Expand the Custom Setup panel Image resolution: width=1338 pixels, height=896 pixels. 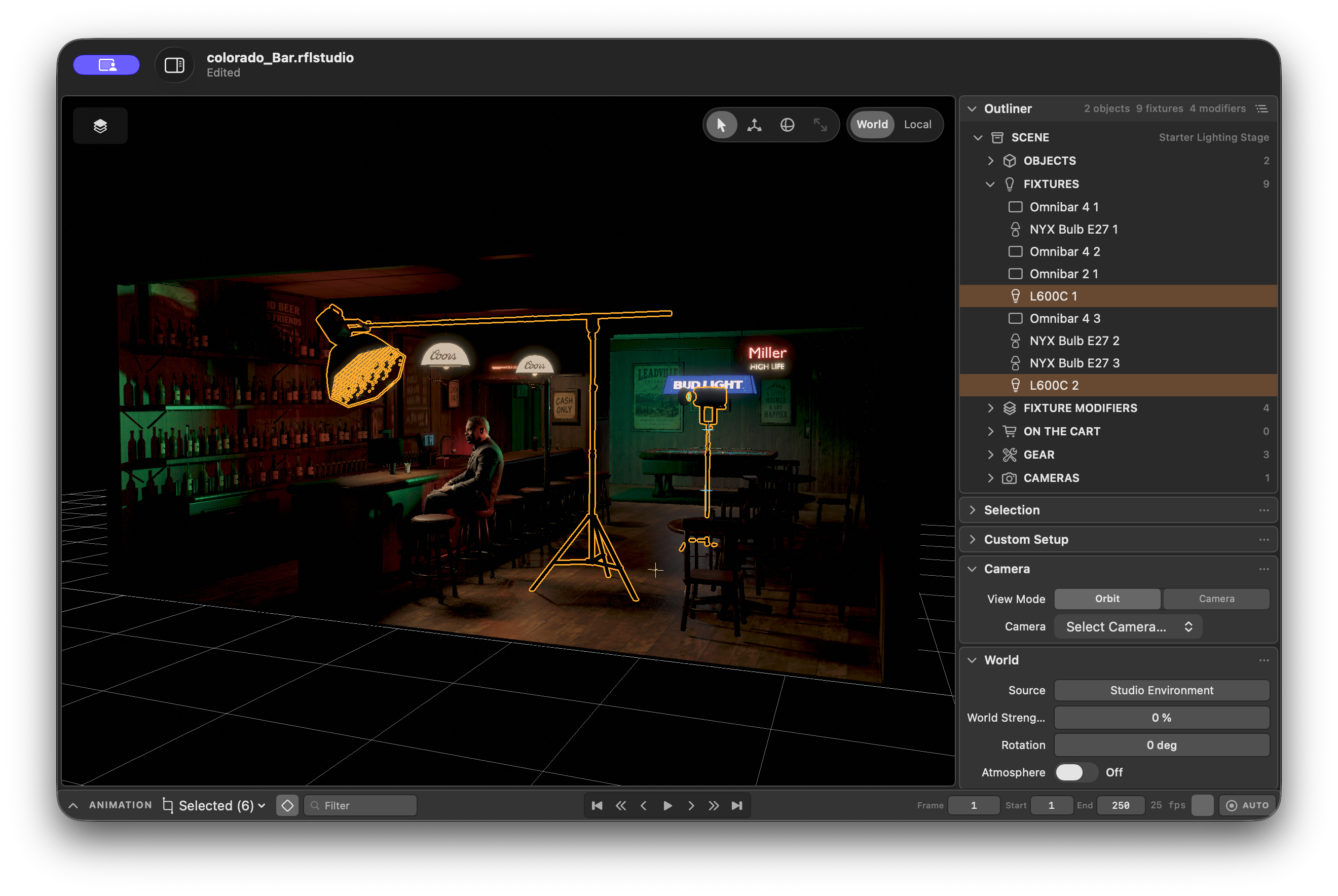pyautogui.click(x=973, y=539)
